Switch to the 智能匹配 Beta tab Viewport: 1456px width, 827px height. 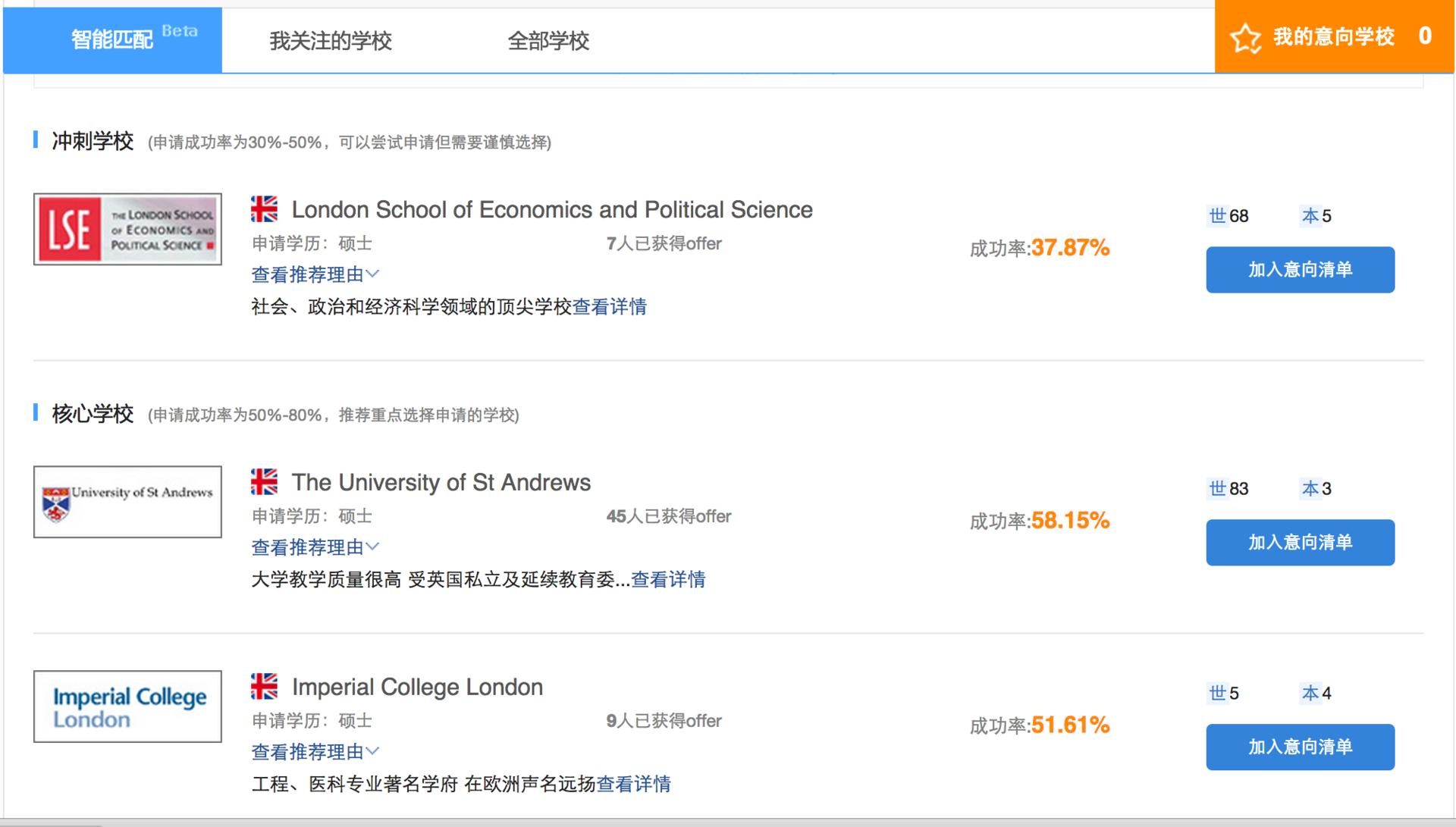[112, 40]
